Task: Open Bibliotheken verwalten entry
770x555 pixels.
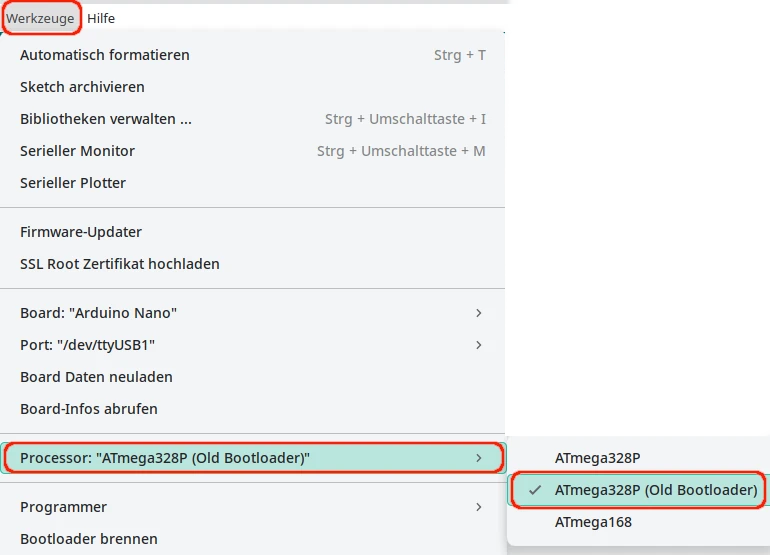Action: click(x=106, y=119)
